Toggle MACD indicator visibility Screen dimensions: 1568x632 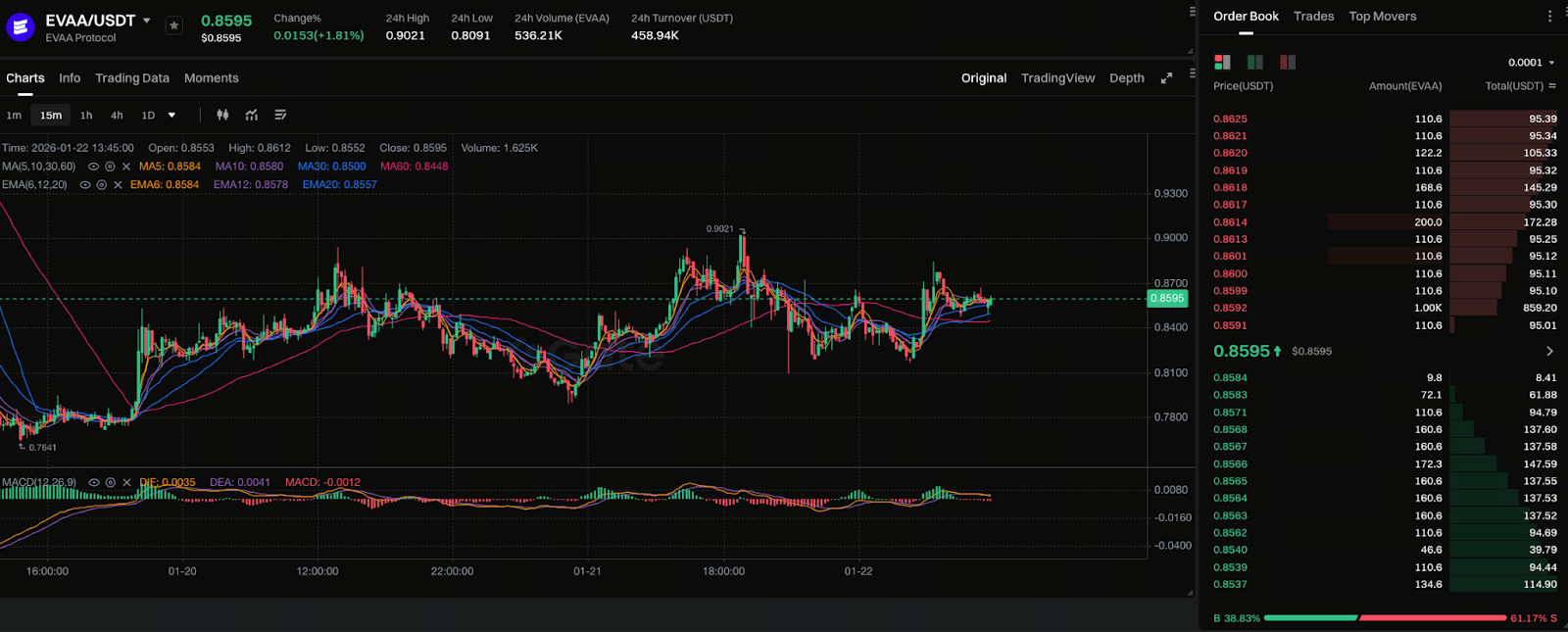94,483
